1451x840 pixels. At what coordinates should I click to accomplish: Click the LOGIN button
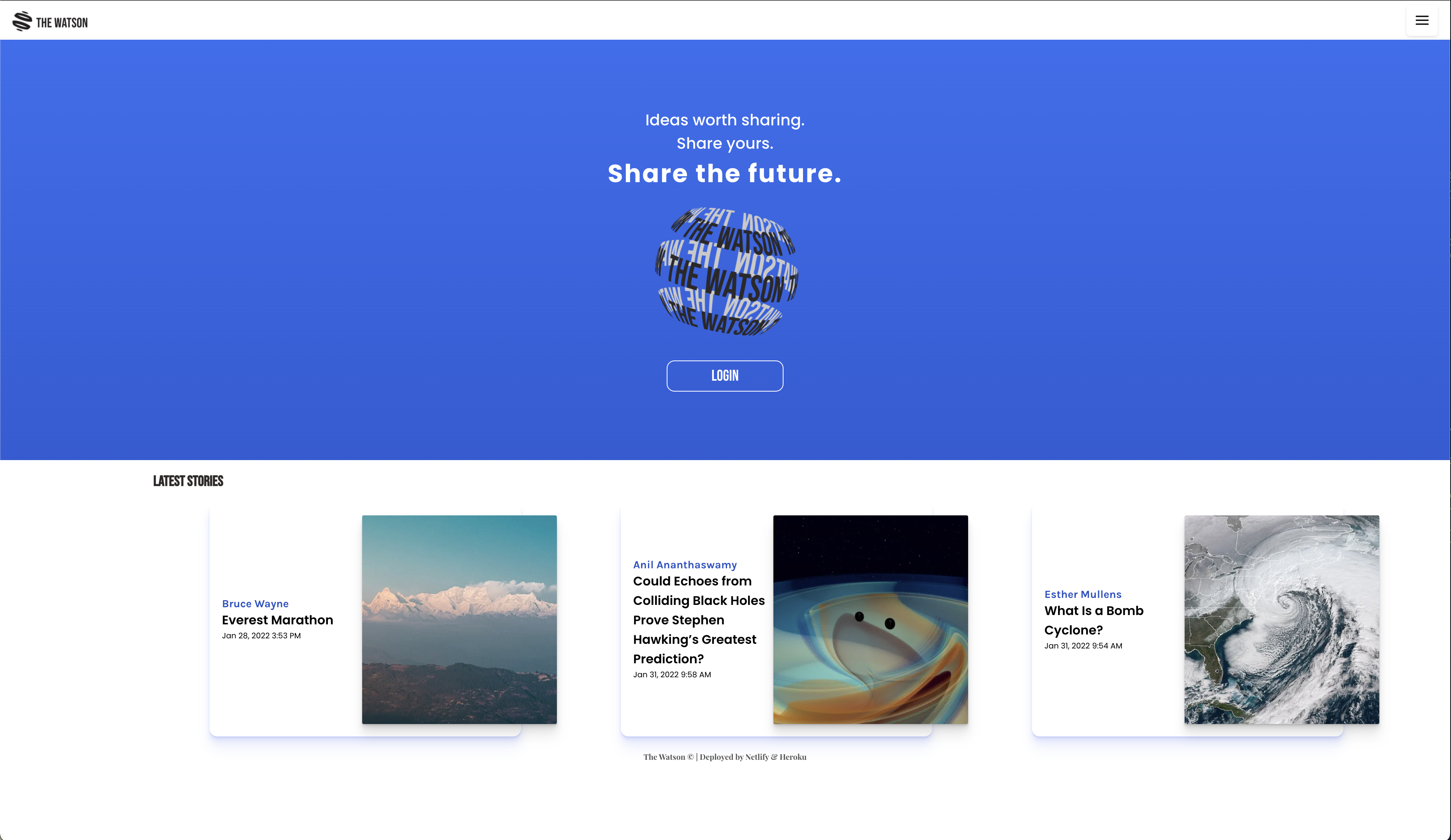point(725,376)
